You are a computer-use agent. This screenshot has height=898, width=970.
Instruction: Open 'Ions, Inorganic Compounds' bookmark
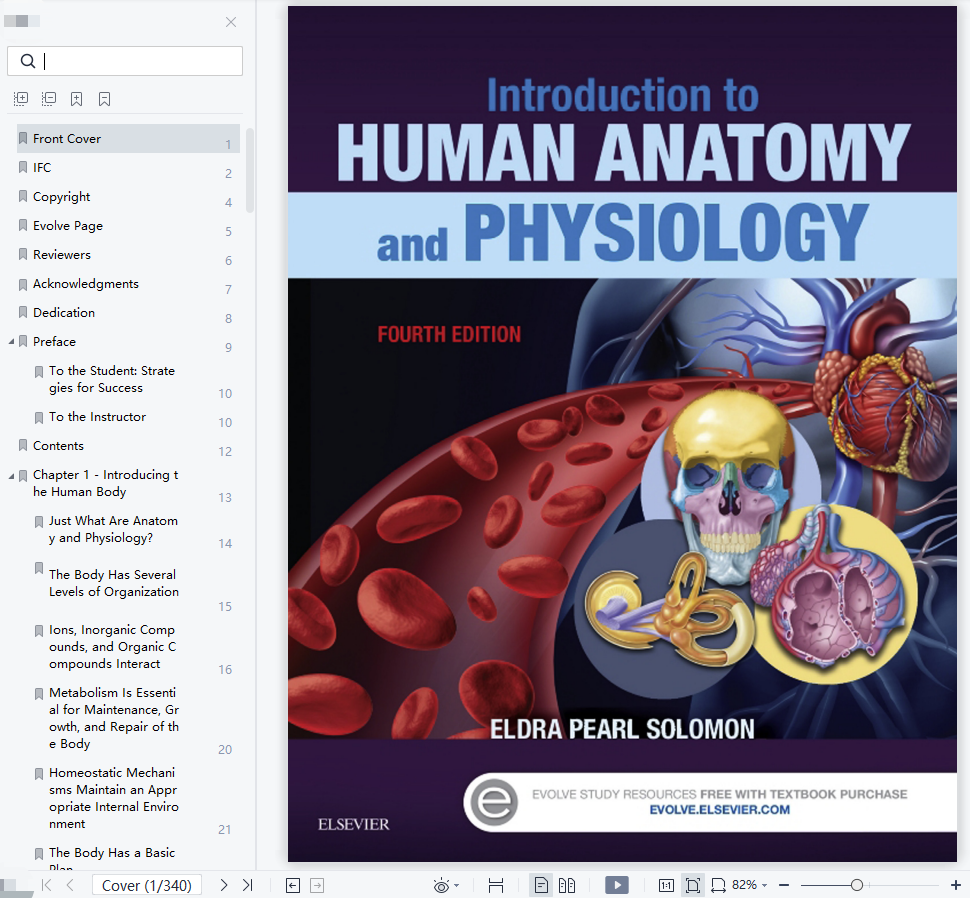click(x=113, y=646)
